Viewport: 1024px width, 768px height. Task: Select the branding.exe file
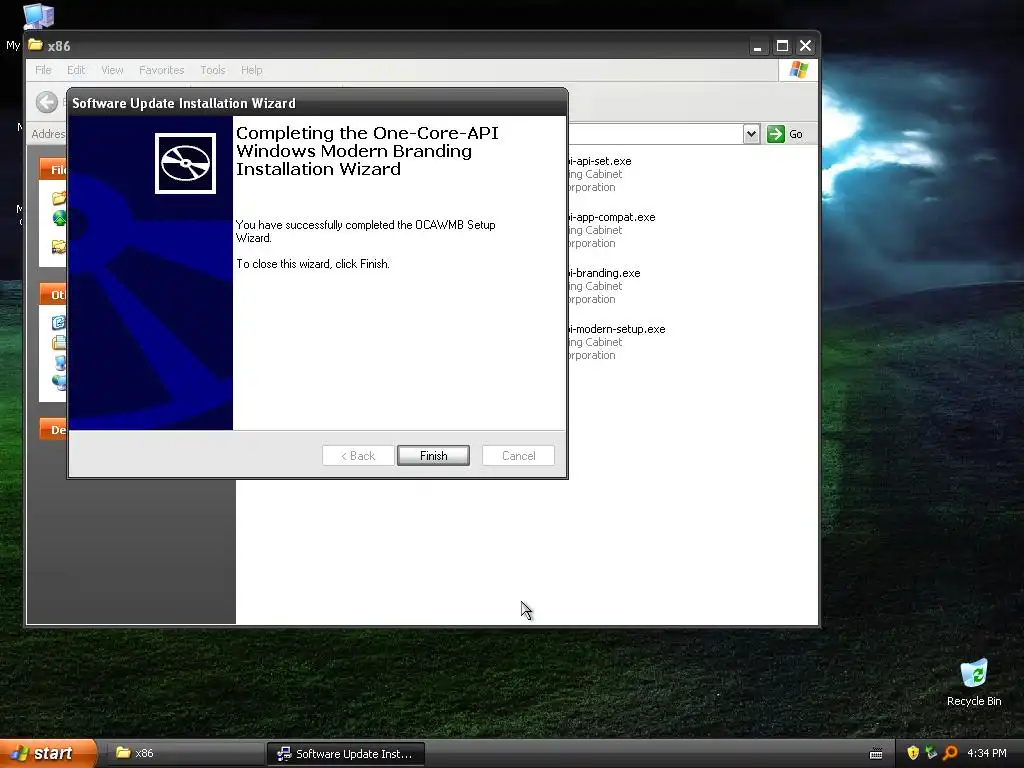[603, 273]
